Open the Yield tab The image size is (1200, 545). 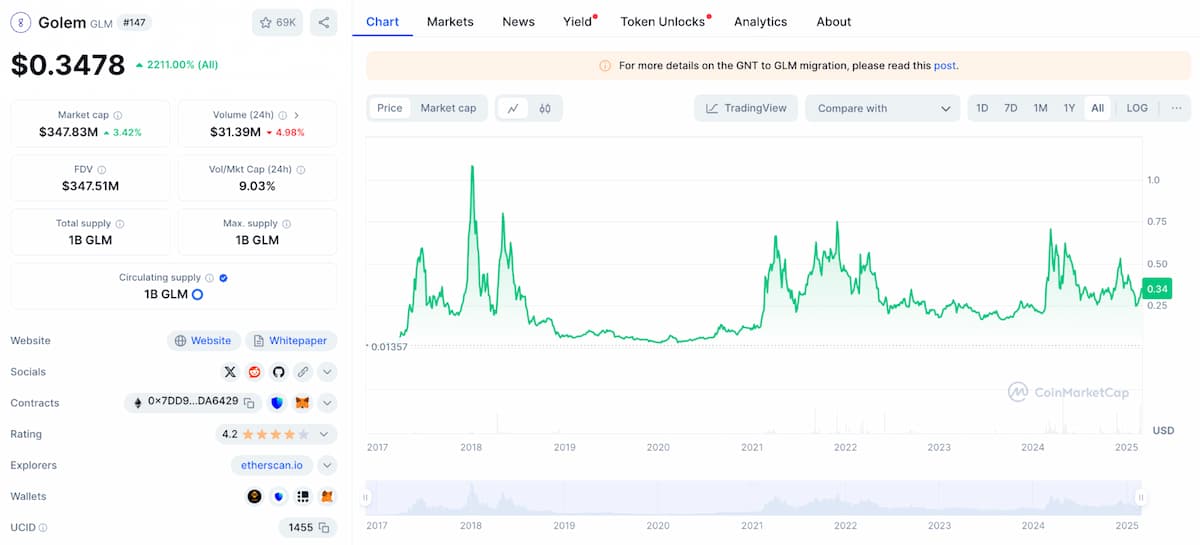click(578, 21)
